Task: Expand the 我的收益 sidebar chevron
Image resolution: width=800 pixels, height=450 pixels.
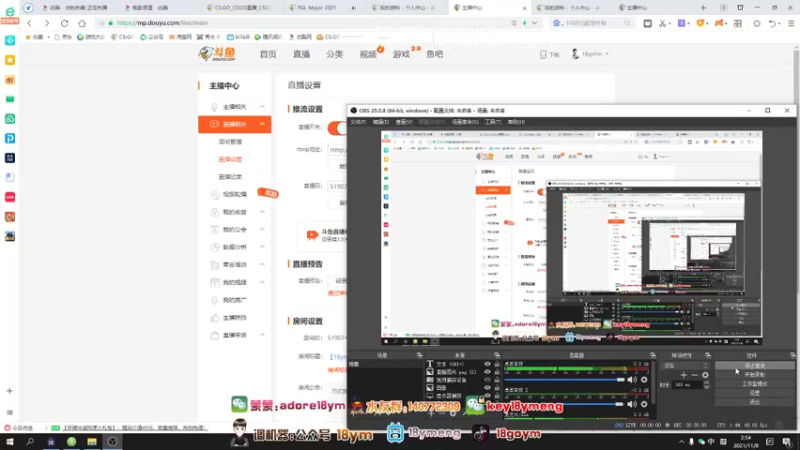Action: tap(262, 212)
